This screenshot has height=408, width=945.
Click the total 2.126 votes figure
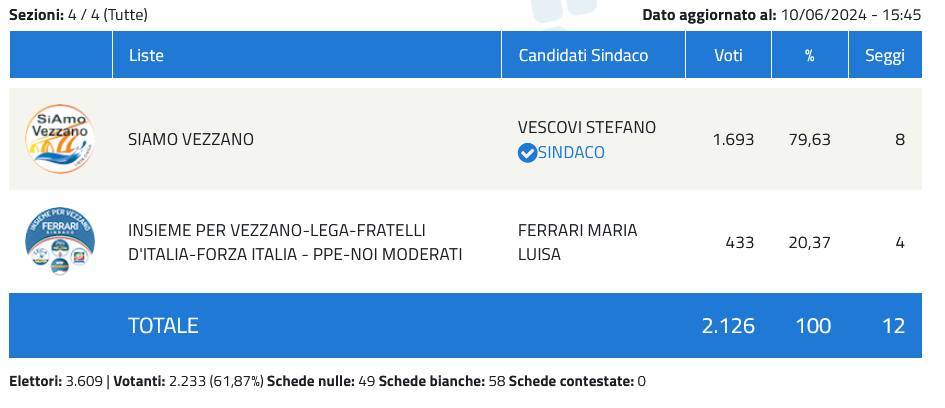click(728, 325)
